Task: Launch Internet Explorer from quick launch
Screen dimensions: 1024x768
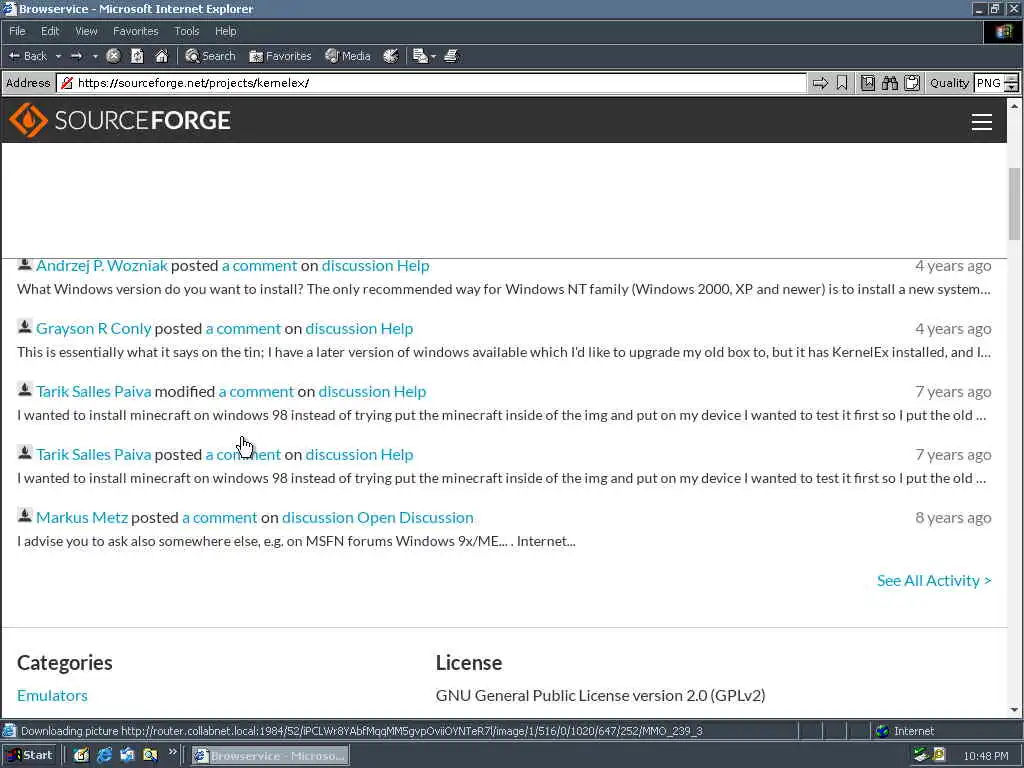Action: point(104,756)
